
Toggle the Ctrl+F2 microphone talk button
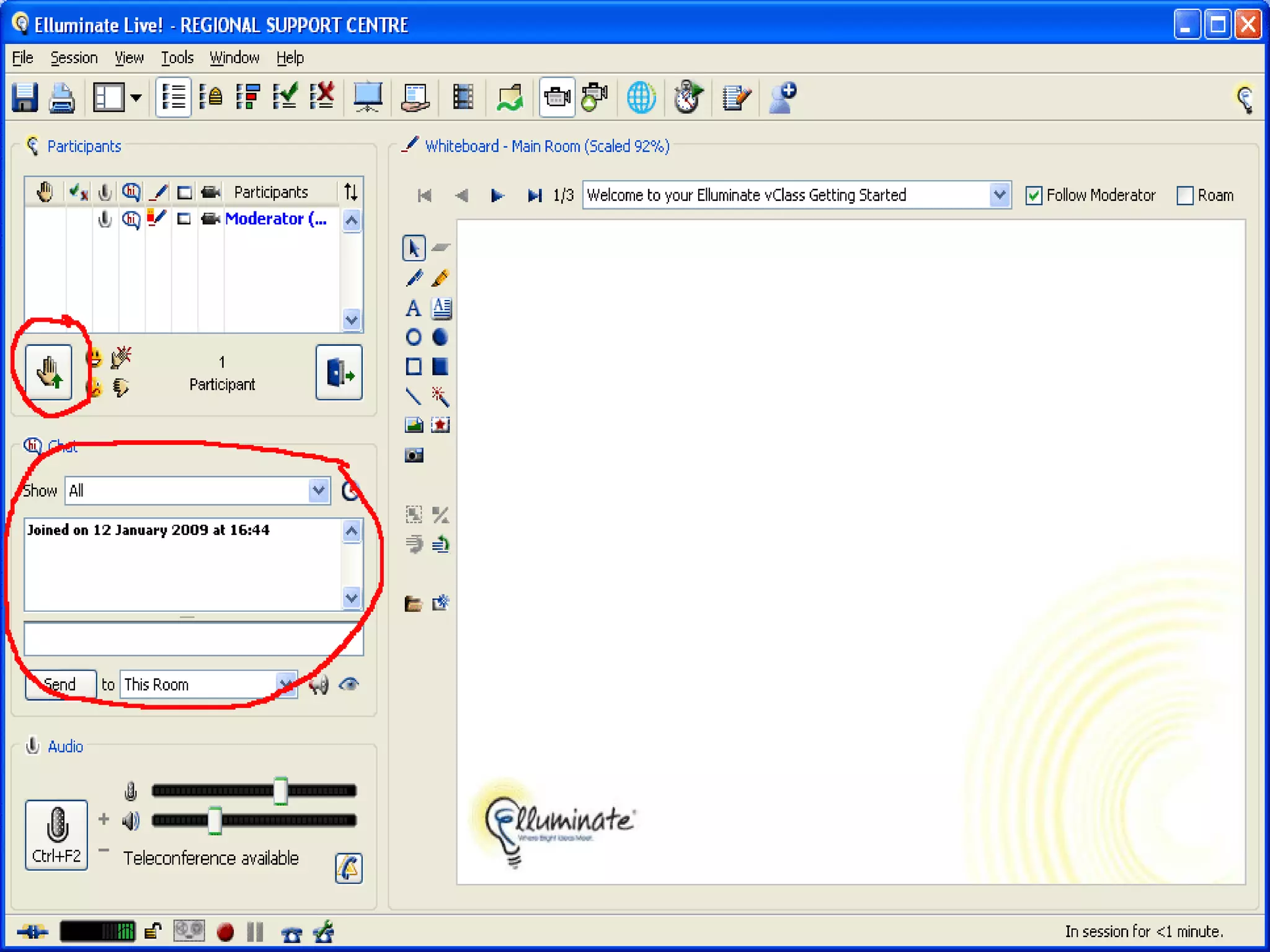pyautogui.click(x=56, y=834)
